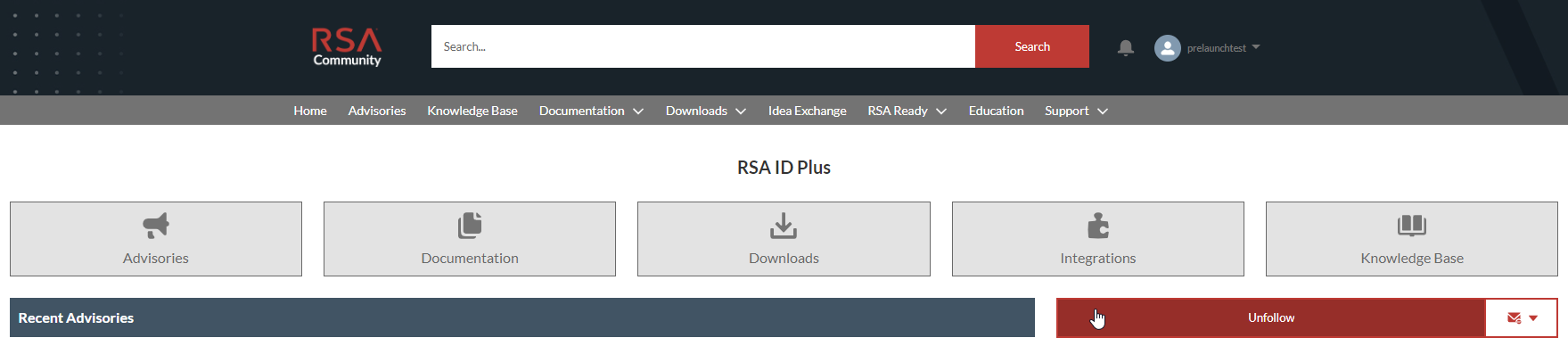Screen dimensions: 1568x346
Task: Click the Integrations puzzle tile icon
Action: click(1098, 226)
